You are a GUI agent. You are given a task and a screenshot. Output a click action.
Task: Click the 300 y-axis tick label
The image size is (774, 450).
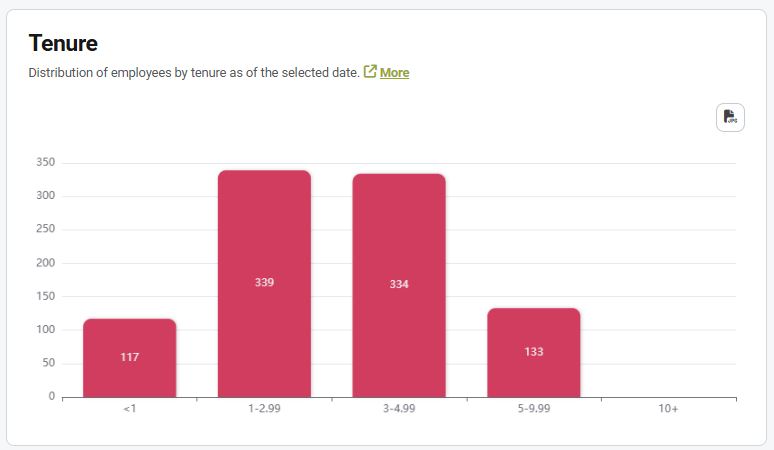[44, 196]
